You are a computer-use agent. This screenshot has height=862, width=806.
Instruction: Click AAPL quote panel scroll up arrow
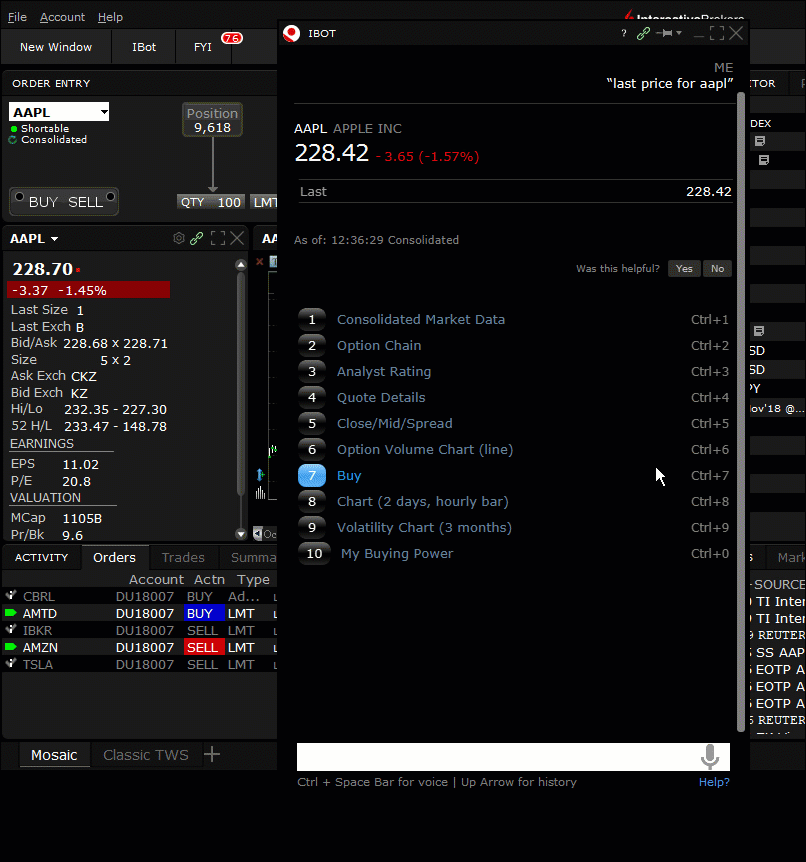point(241,265)
